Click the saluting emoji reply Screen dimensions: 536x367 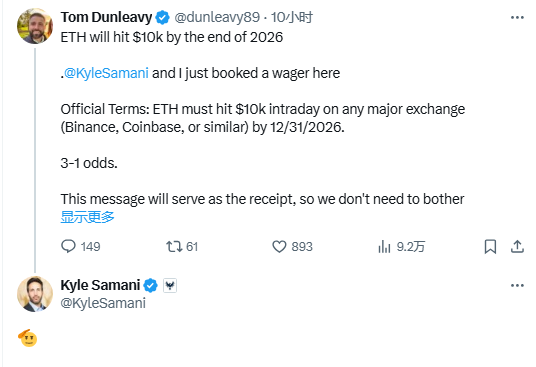28,338
